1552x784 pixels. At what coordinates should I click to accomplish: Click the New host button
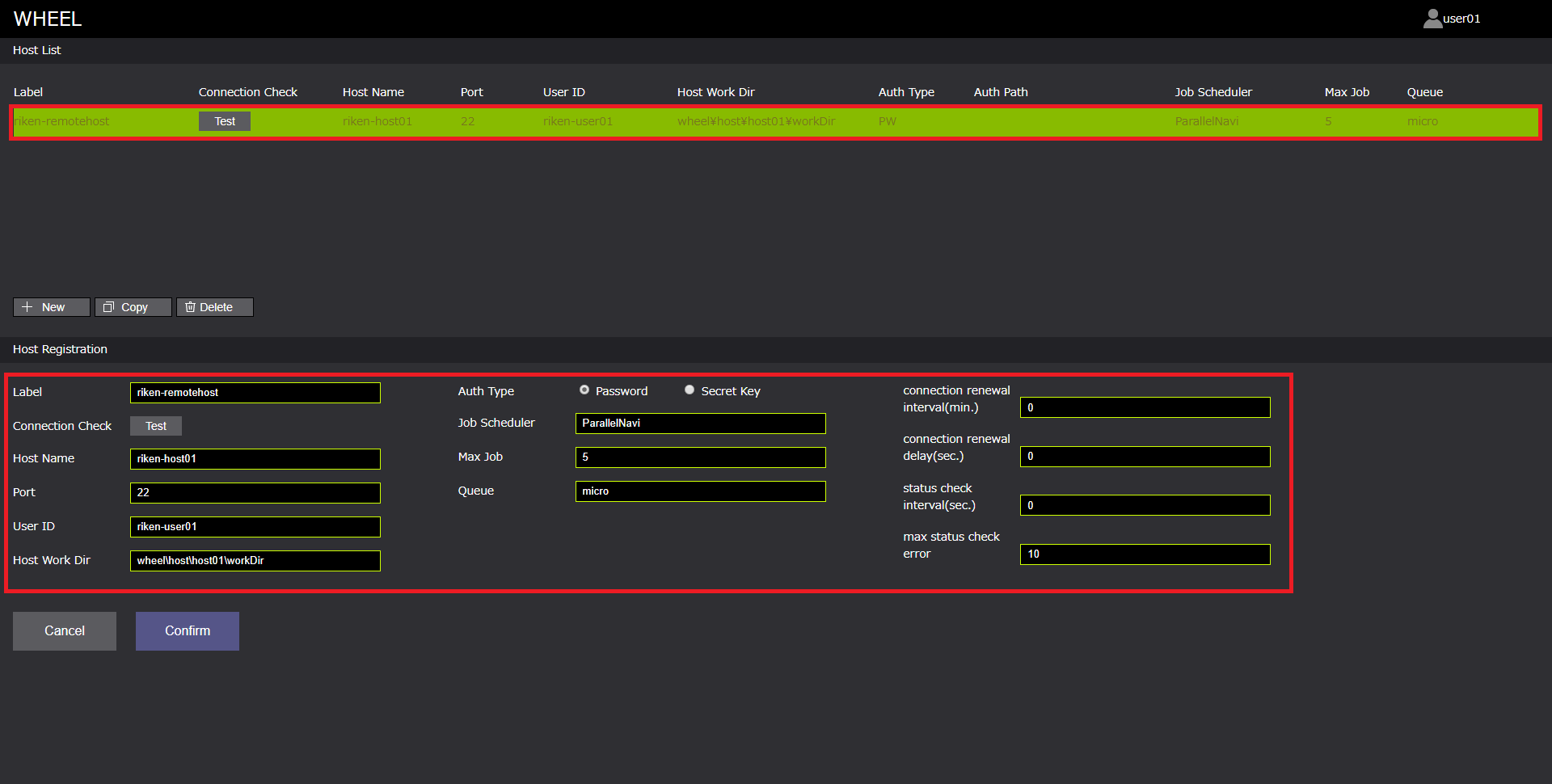[x=51, y=307]
